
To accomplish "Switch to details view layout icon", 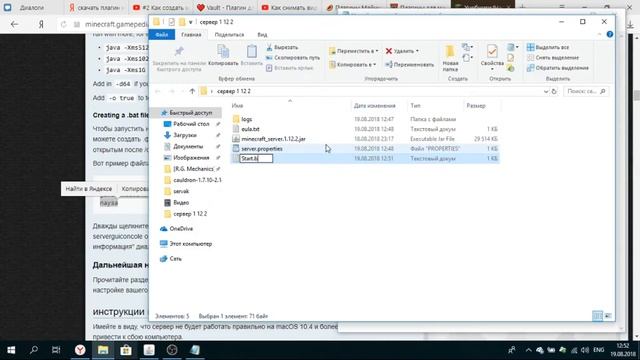I will 597,316.
